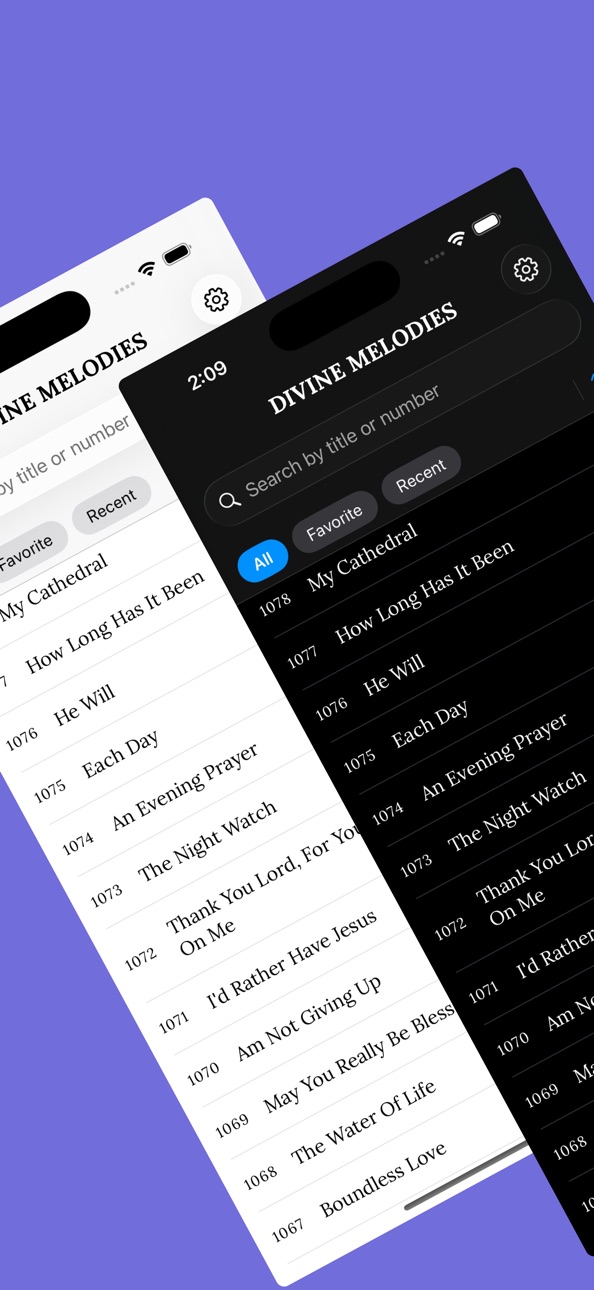Open An Evening Prayer on dark phone
Viewport: 594px width, 1290px height.
click(x=495, y=756)
